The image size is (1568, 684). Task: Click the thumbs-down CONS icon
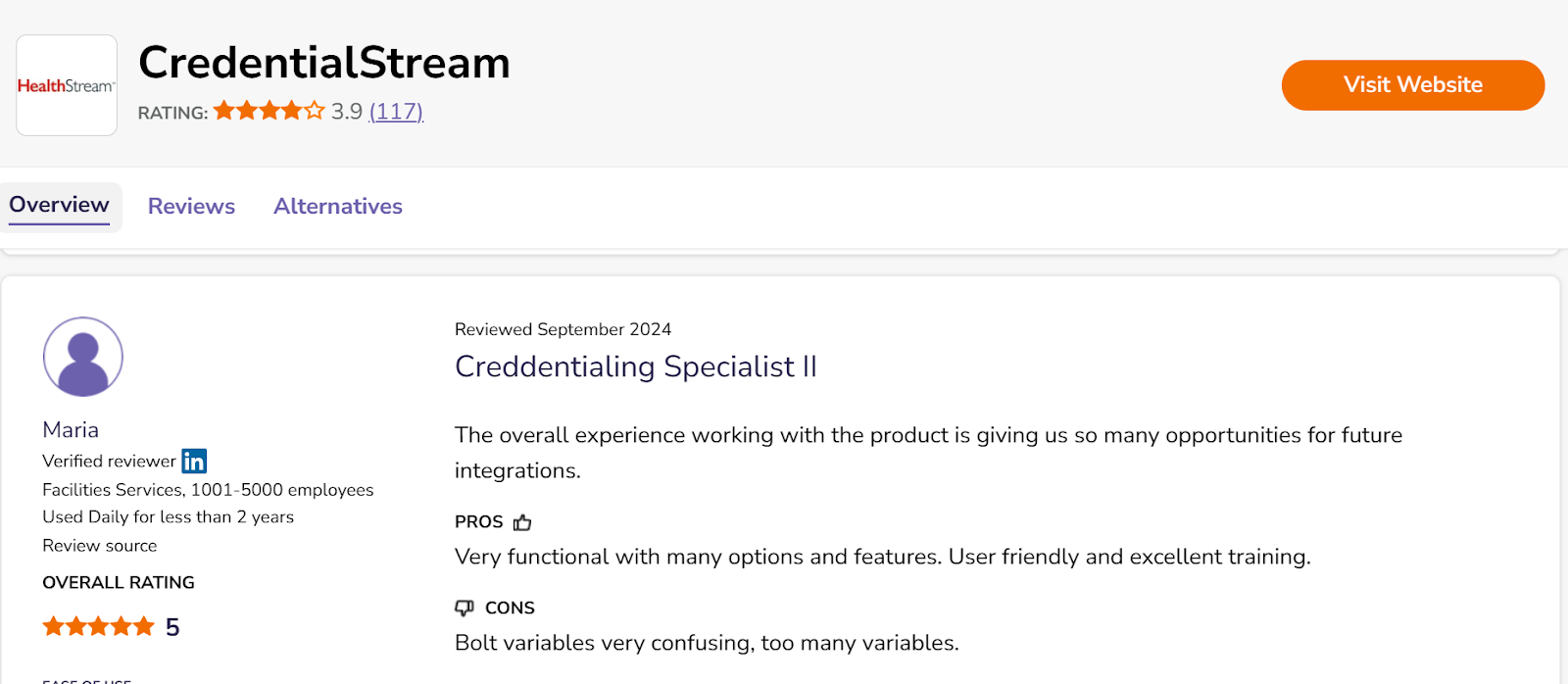pyautogui.click(x=465, y=608)
